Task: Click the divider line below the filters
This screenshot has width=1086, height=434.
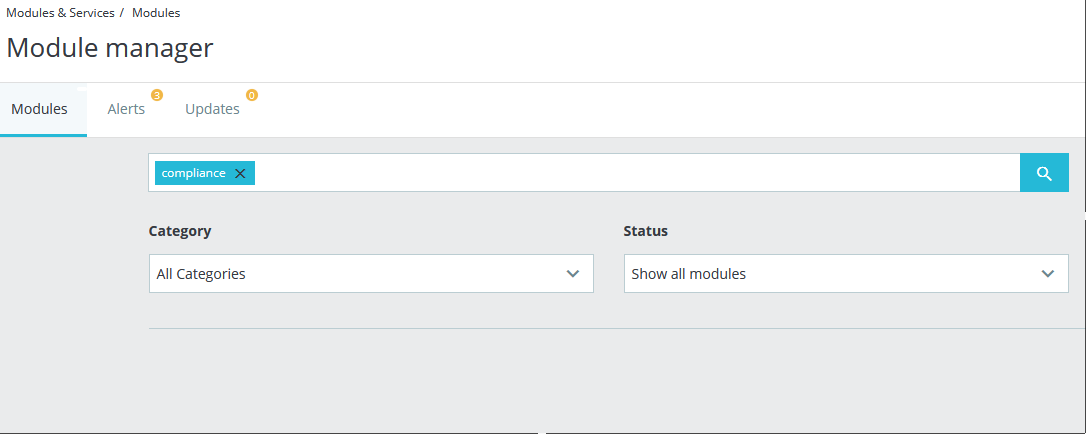Action: (616, 328)
